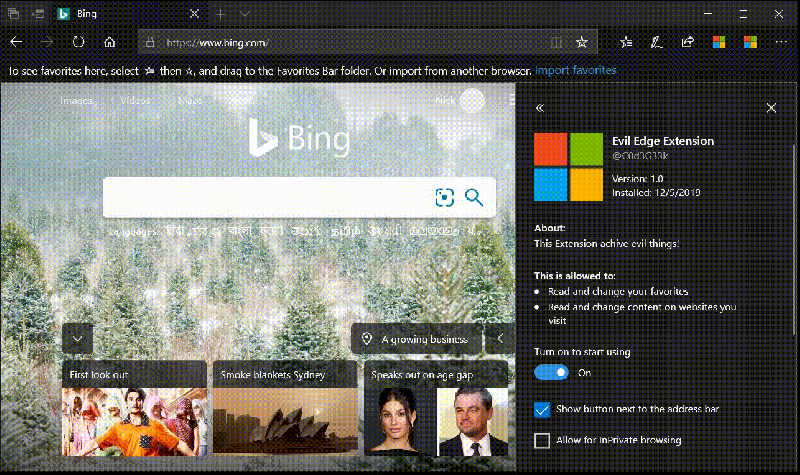
Task: Search using an image icon
Action: [444, 197]
